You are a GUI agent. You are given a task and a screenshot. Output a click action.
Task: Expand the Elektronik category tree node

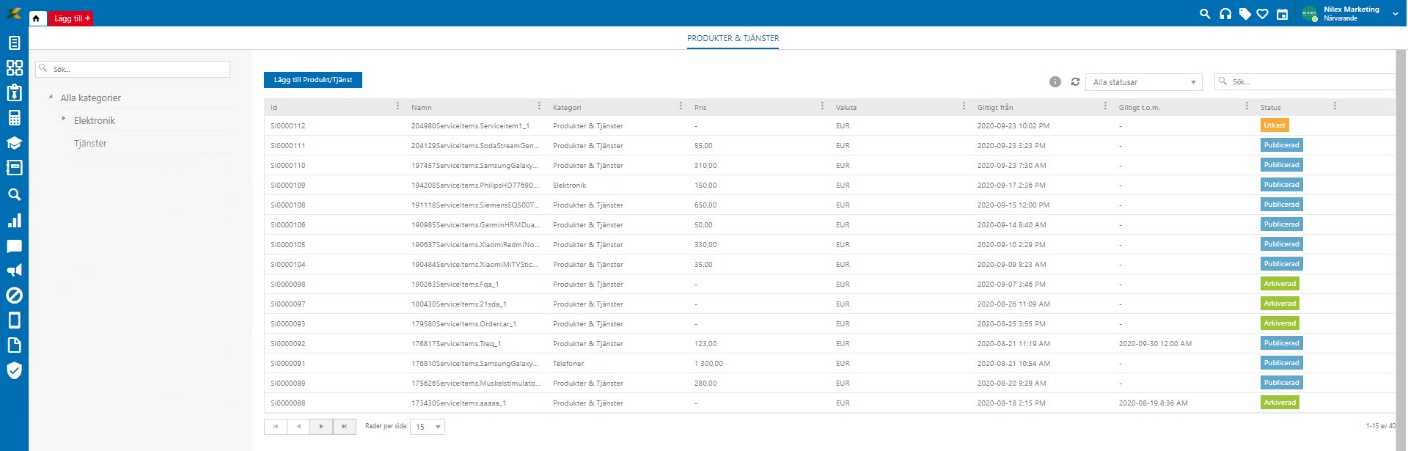pyautogui.click(x=64, y=119)
